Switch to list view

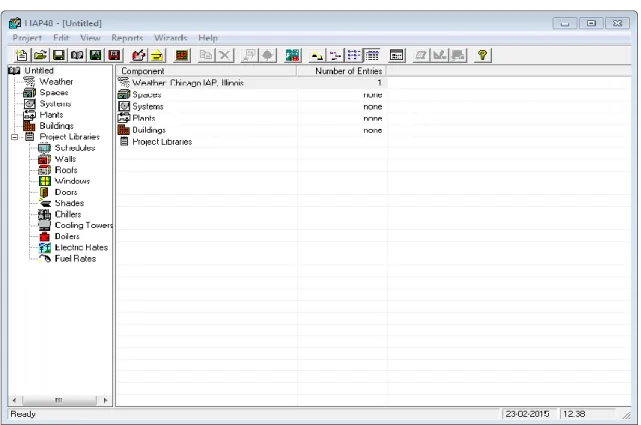(354, 55)
